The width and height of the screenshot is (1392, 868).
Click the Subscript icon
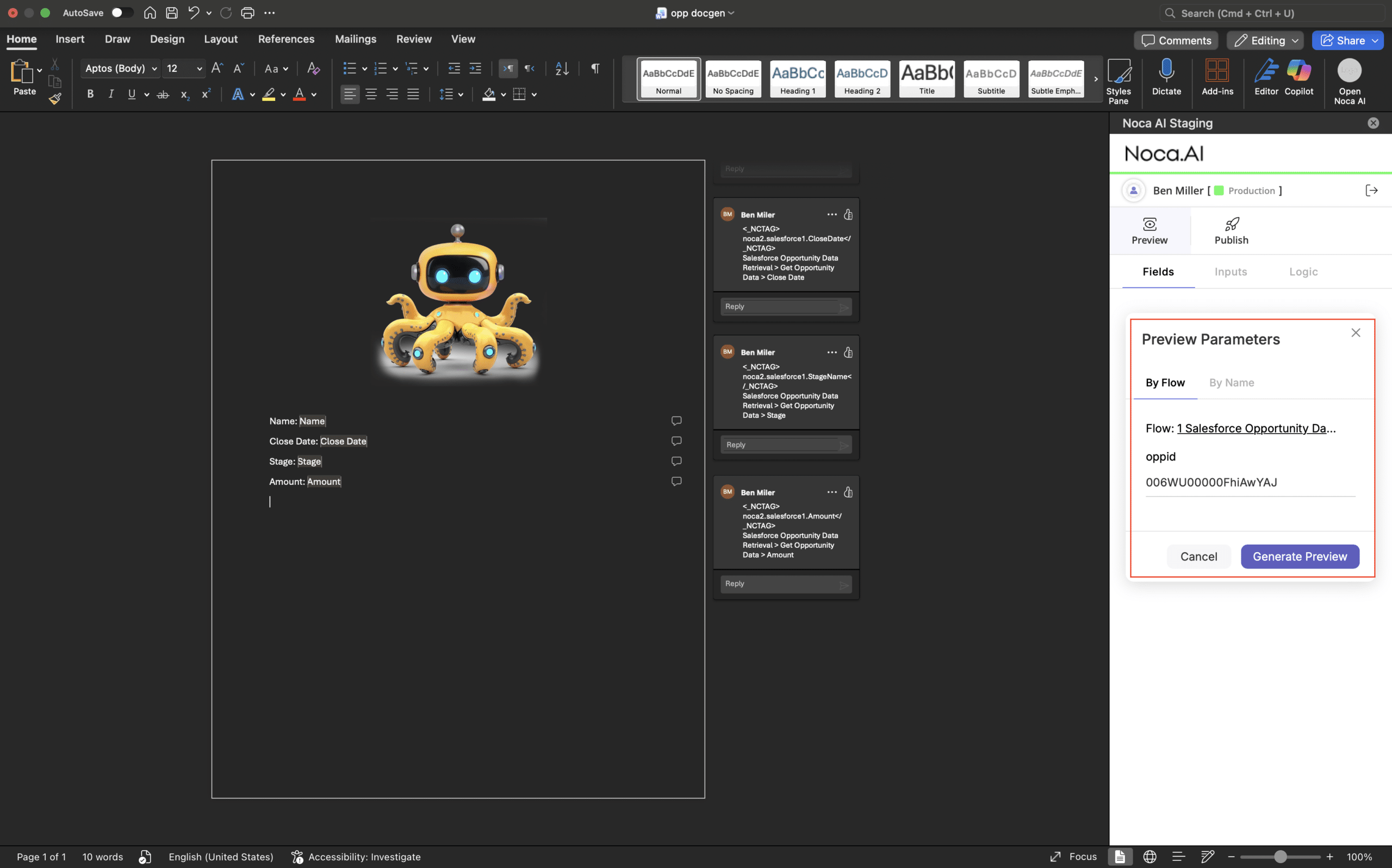pyautogui.click(x=184, y=94)
